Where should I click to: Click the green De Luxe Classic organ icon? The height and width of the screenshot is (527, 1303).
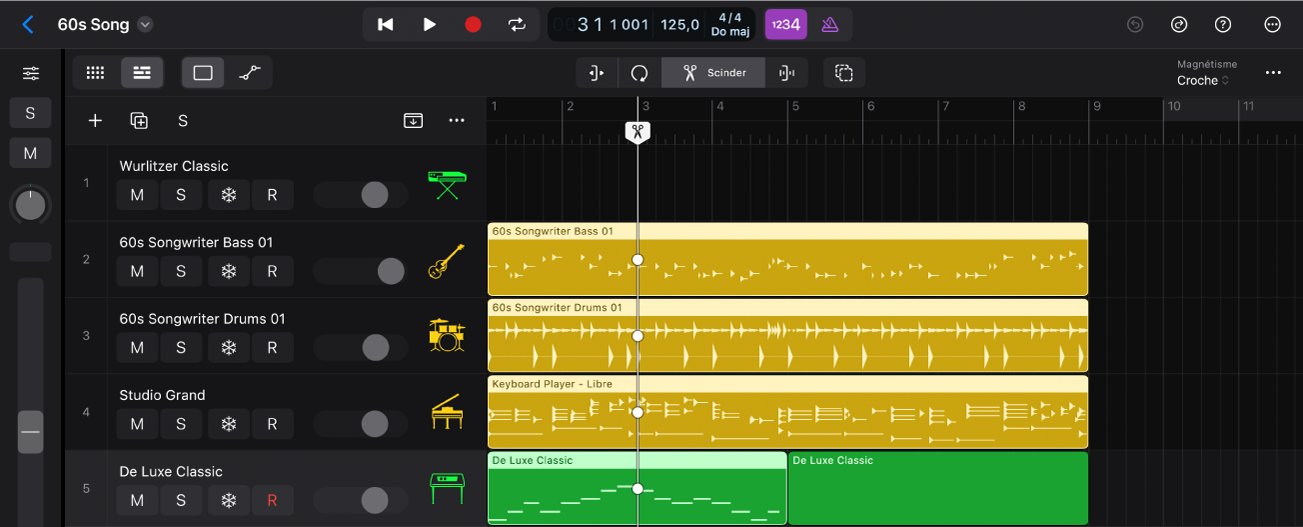coord(446,488)
